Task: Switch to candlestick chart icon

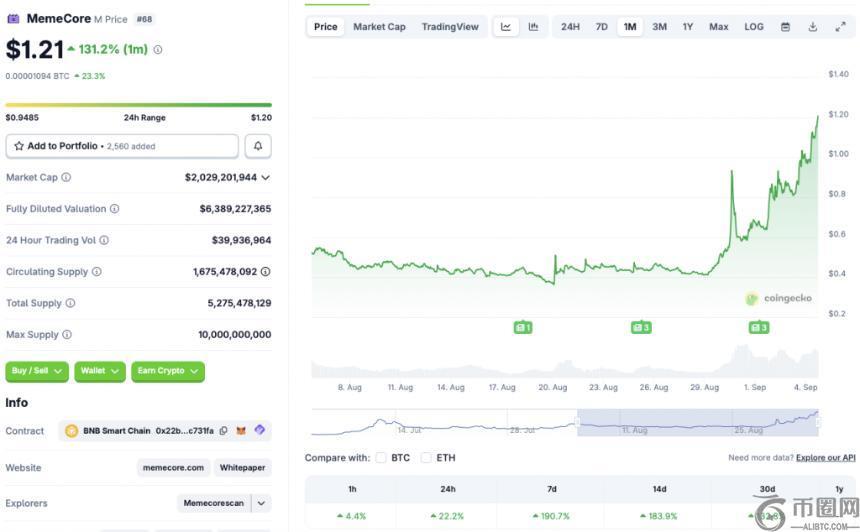Action: [533, 27]
